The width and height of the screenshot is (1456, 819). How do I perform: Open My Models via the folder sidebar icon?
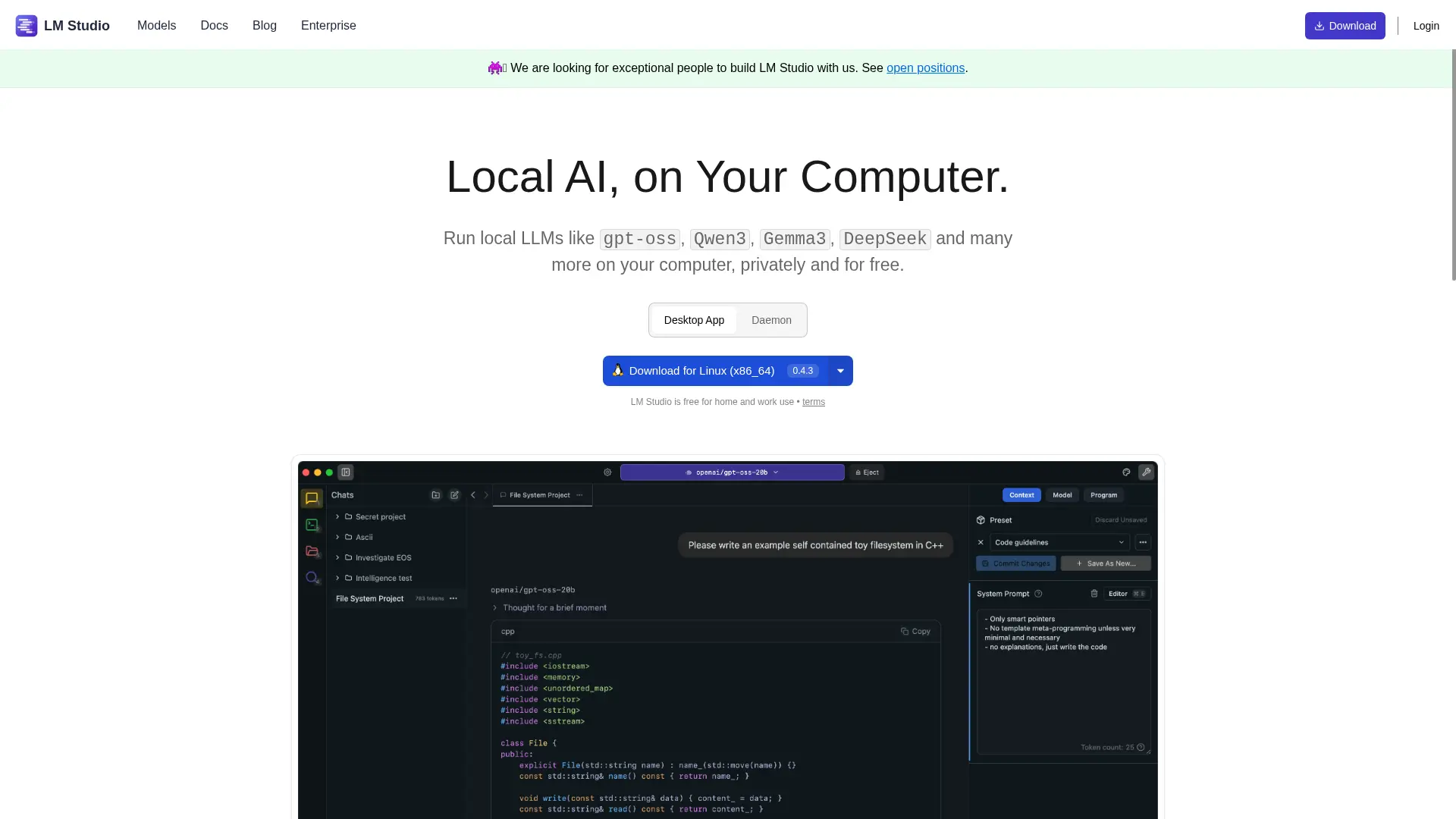click(312, 551)
